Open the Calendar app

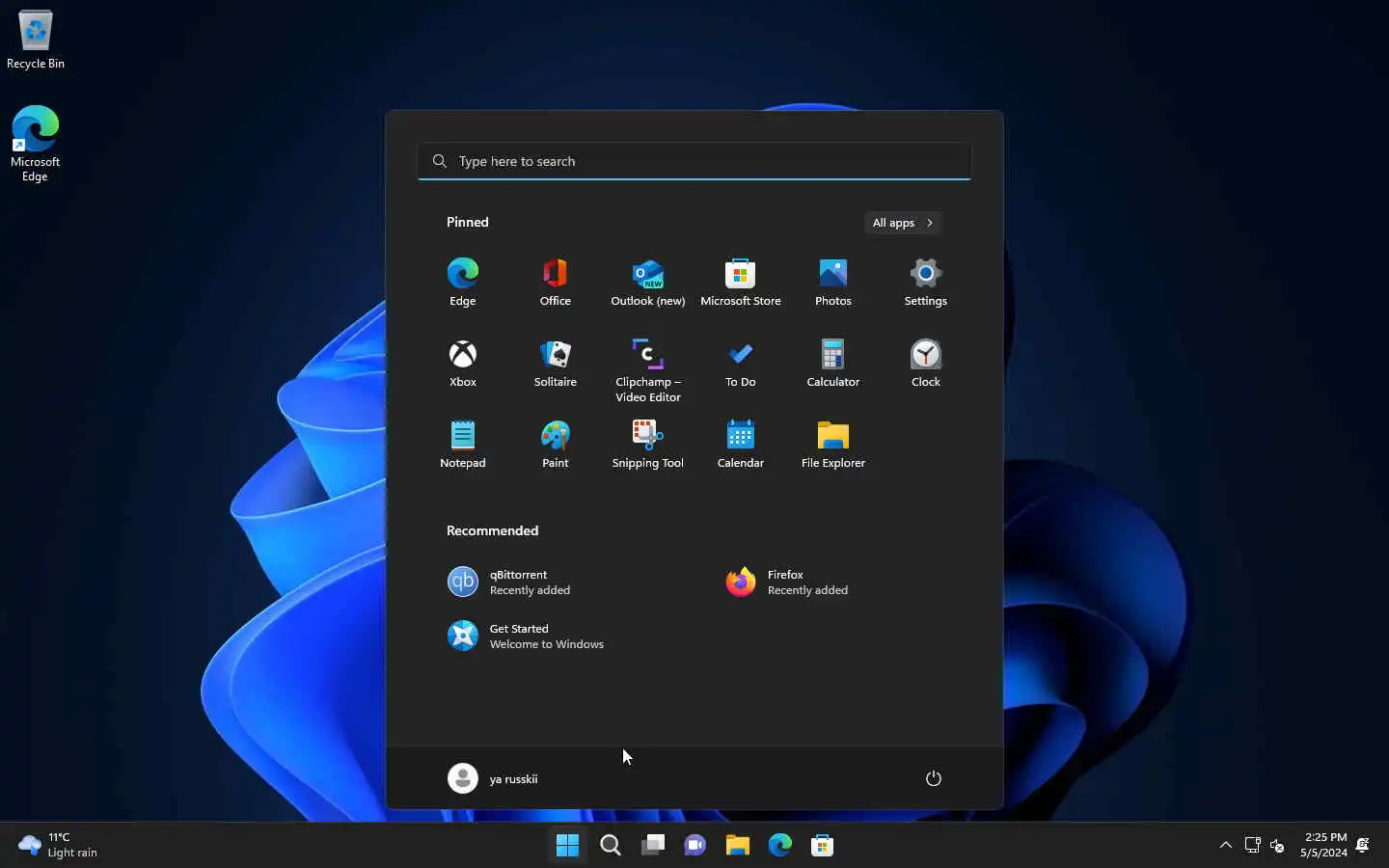click(x=741, y=445)
